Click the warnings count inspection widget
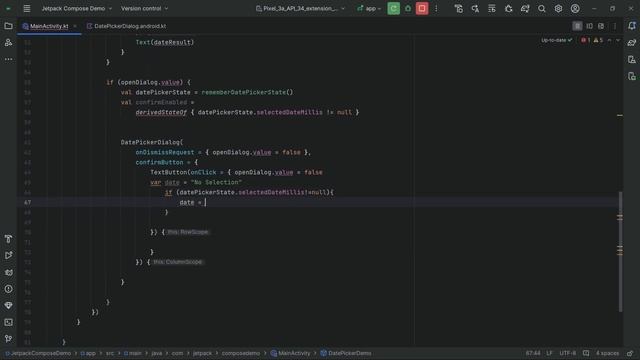 tap(598, 40)
